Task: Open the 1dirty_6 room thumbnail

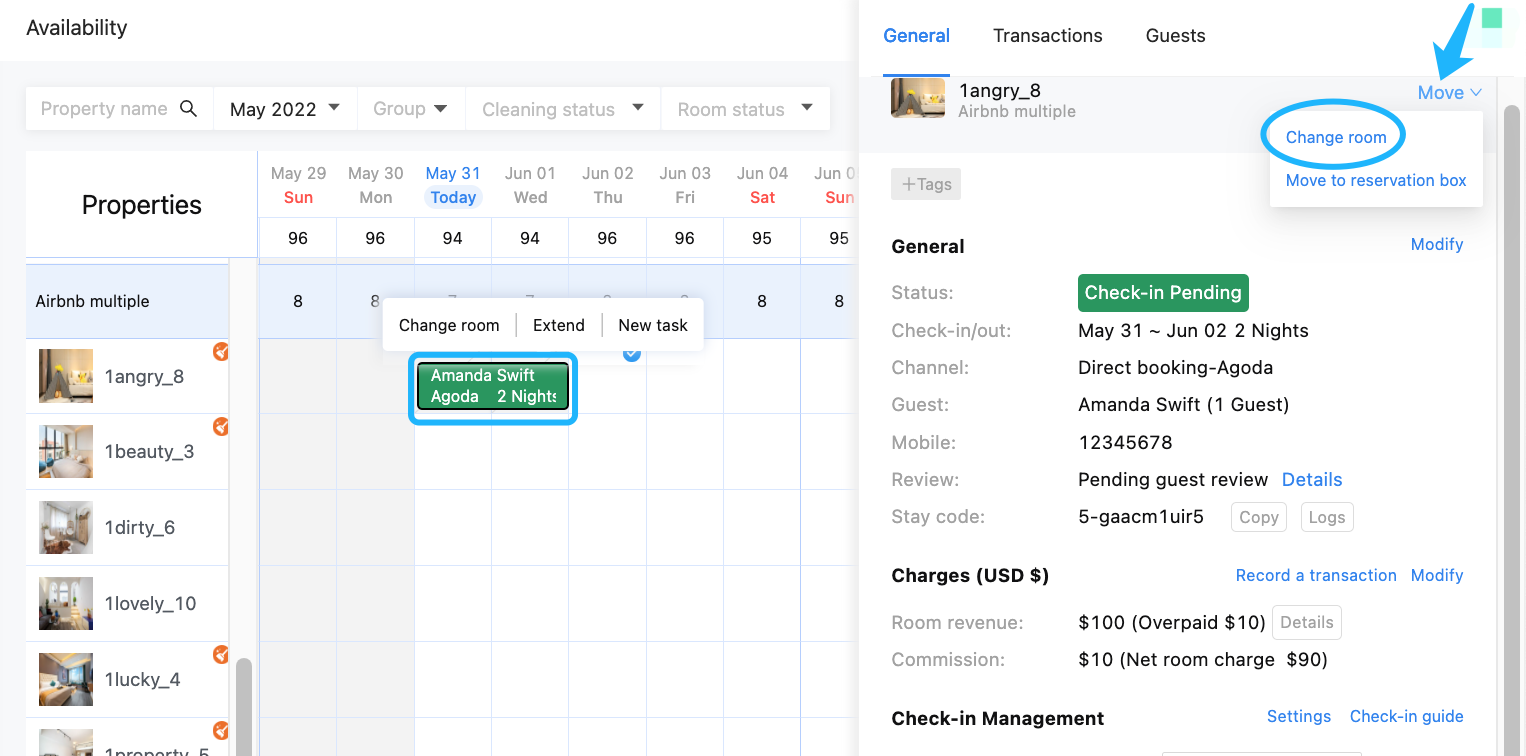Action: point(66,528)
